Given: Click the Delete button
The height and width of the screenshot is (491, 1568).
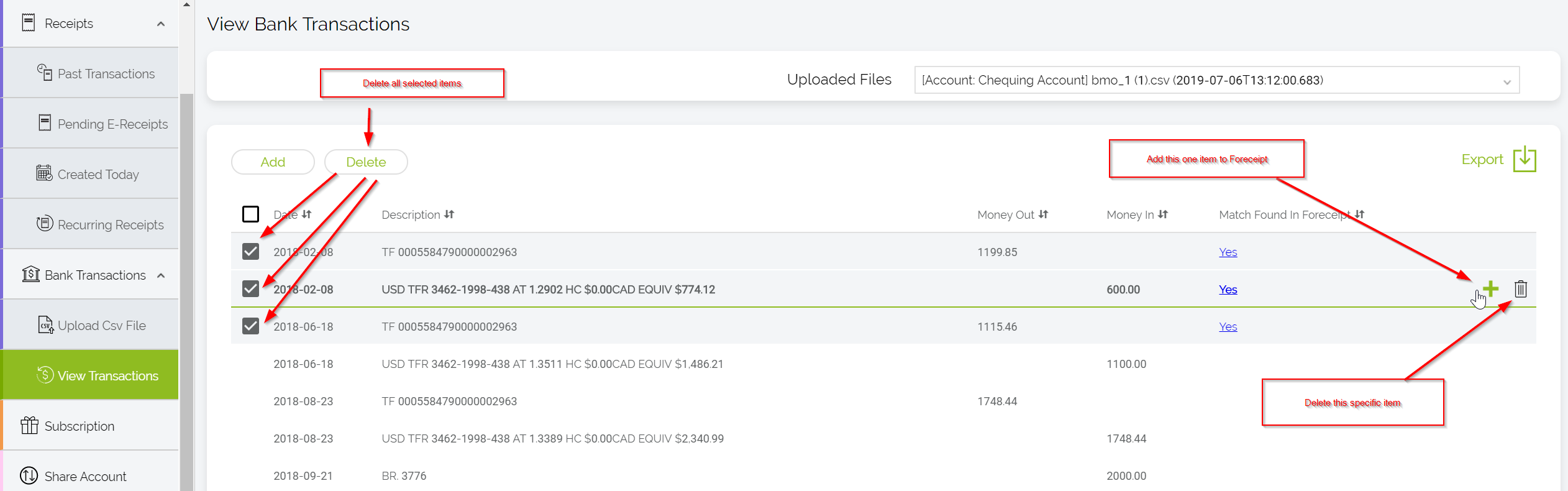Looking at the screenshot, I should [x=366, y=162].
